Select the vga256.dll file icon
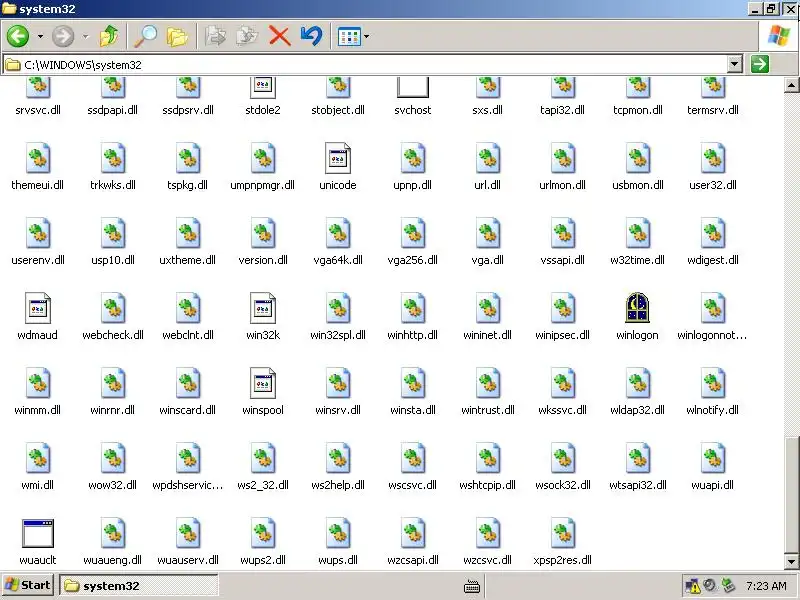Screen dimensions: 800x600 coord(413,233)
